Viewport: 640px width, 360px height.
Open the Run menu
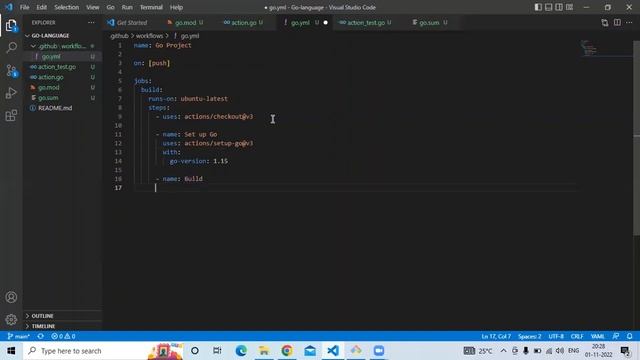point(127,7)
